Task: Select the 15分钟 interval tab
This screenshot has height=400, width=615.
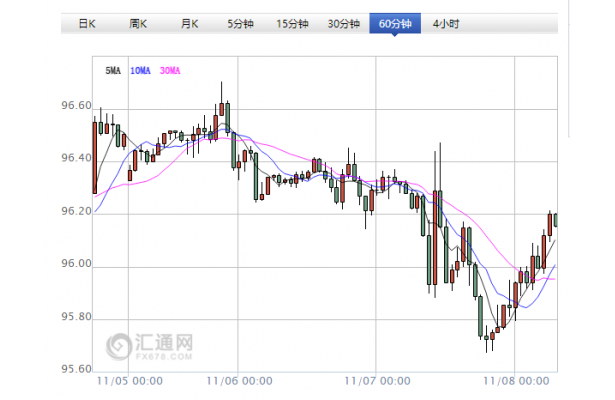Action: [292, 24]
